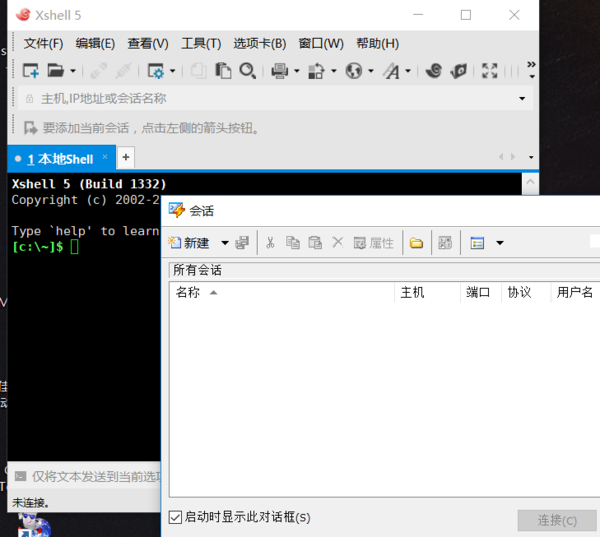600x537 pixels.
Task: Open the 查看(V) menu
Action: tap(148, 44)
